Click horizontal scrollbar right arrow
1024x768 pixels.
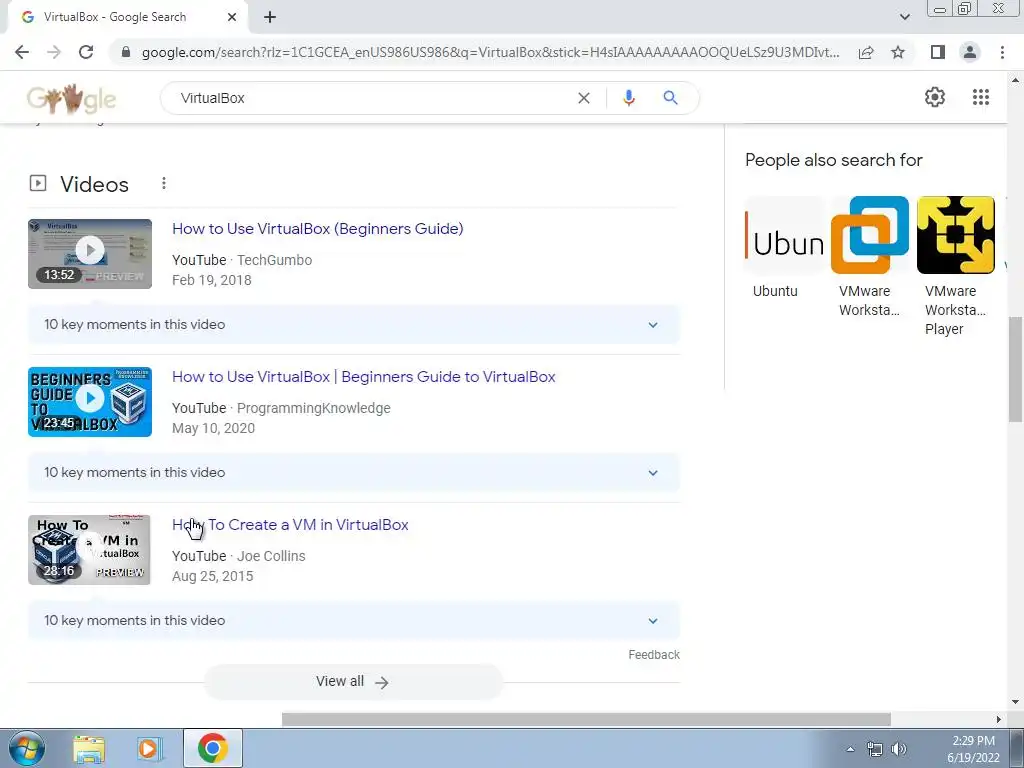point(999,719)
